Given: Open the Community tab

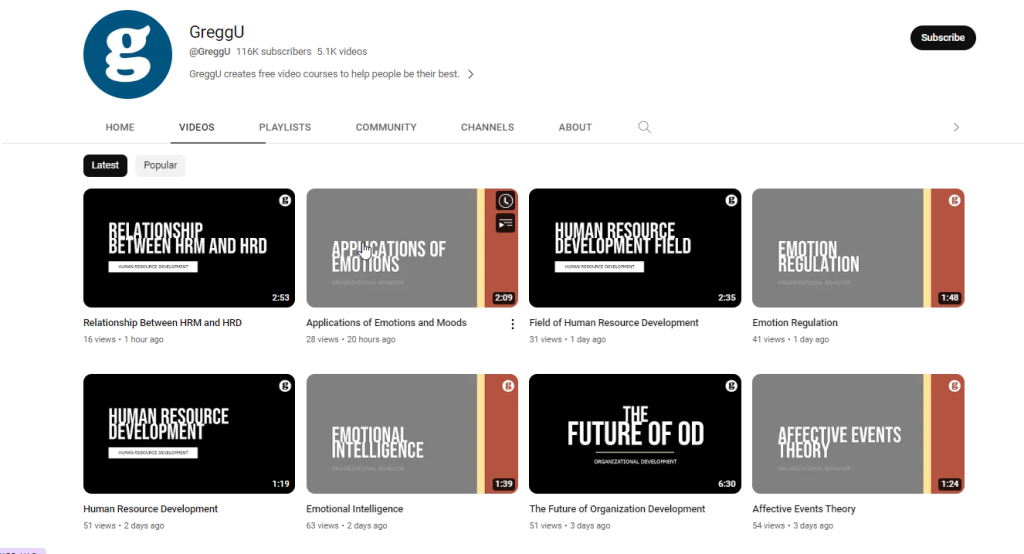Looking at the screenshot, I should [386, 127].
